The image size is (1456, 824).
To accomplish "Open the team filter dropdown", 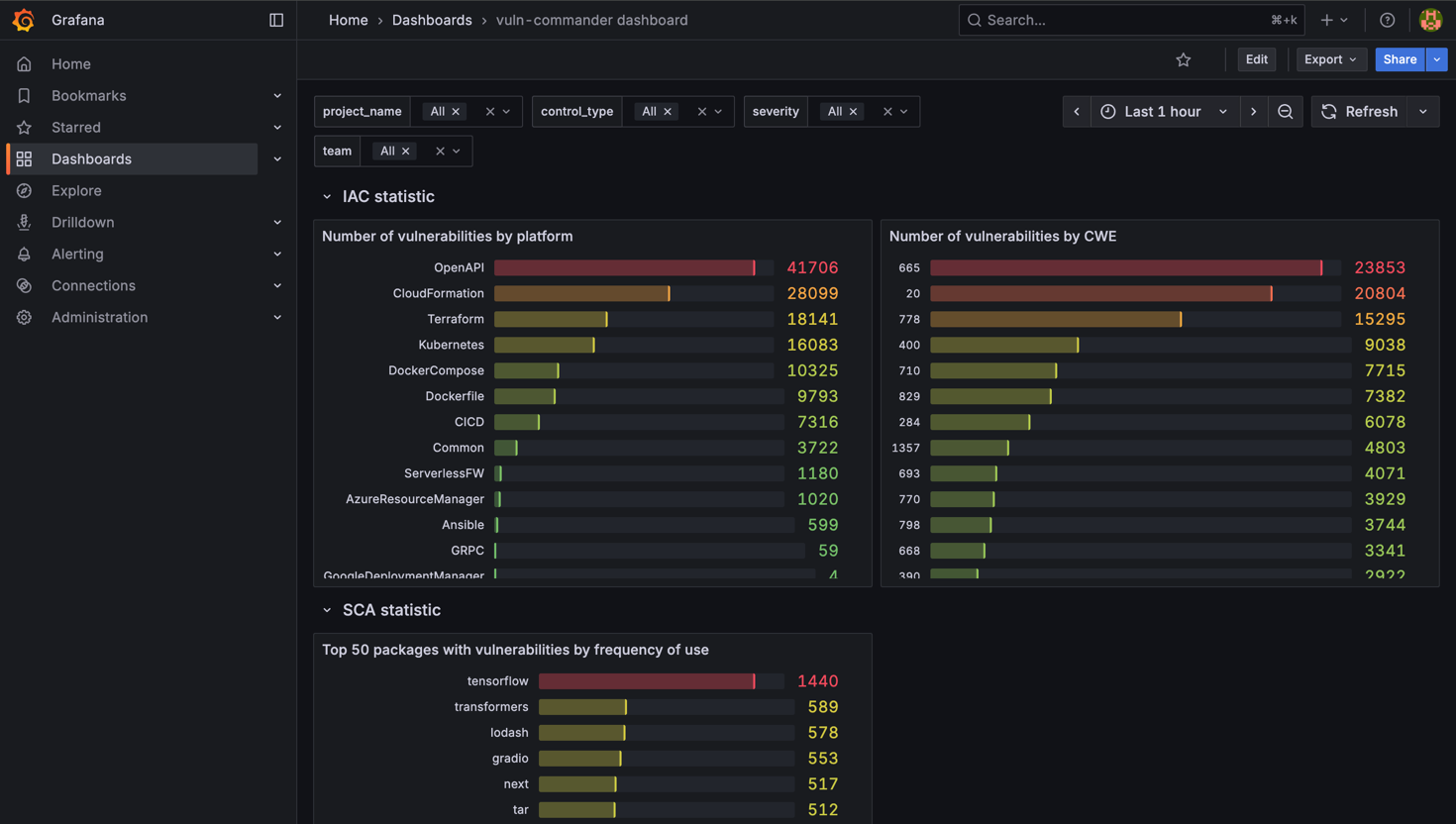I will coord(457,152).
